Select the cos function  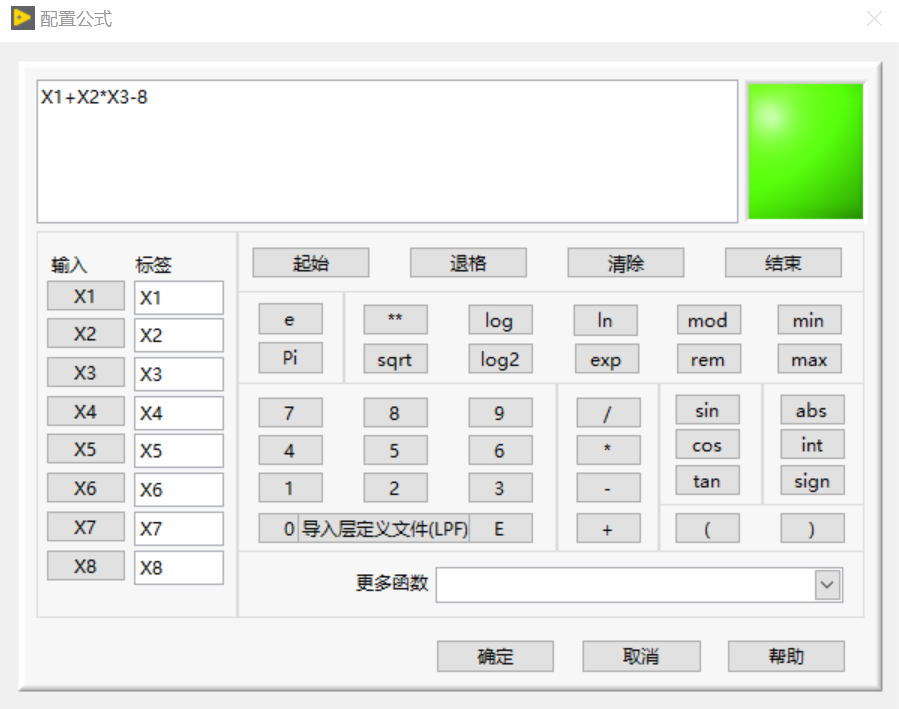point(707,445)
